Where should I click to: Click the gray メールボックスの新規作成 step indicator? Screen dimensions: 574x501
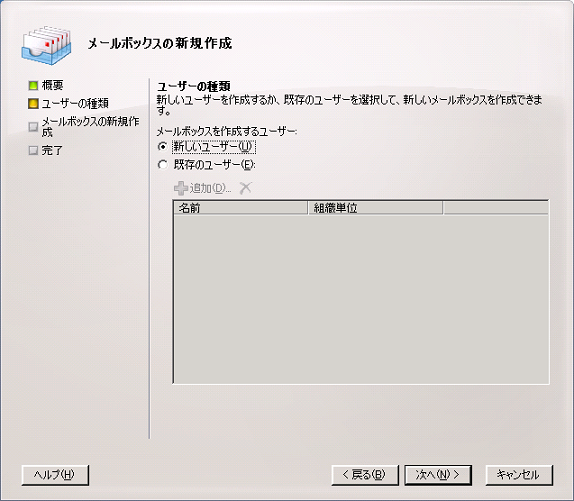(x=33, y=127)
